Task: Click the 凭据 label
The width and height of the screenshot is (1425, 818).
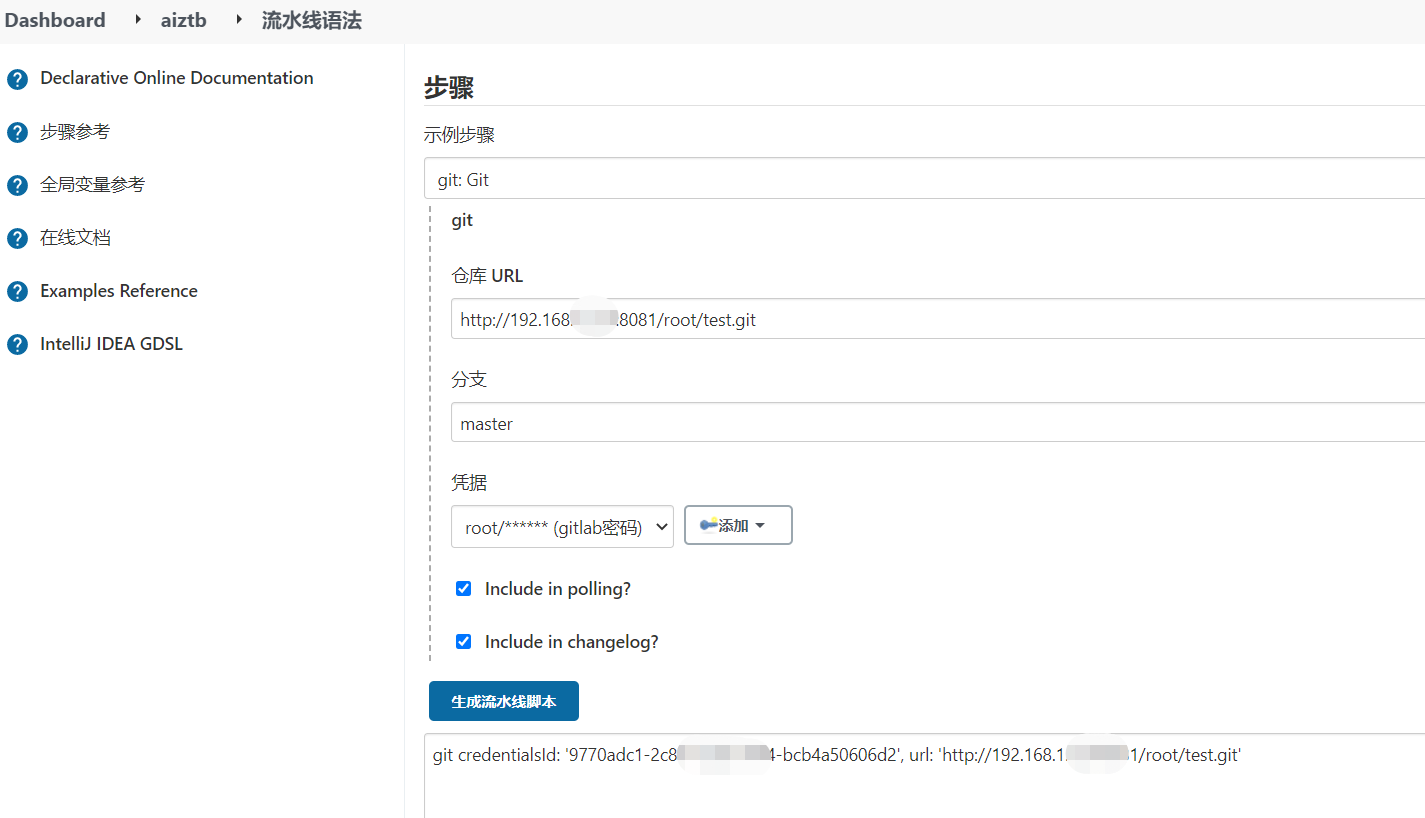Action: pos(469,483)
